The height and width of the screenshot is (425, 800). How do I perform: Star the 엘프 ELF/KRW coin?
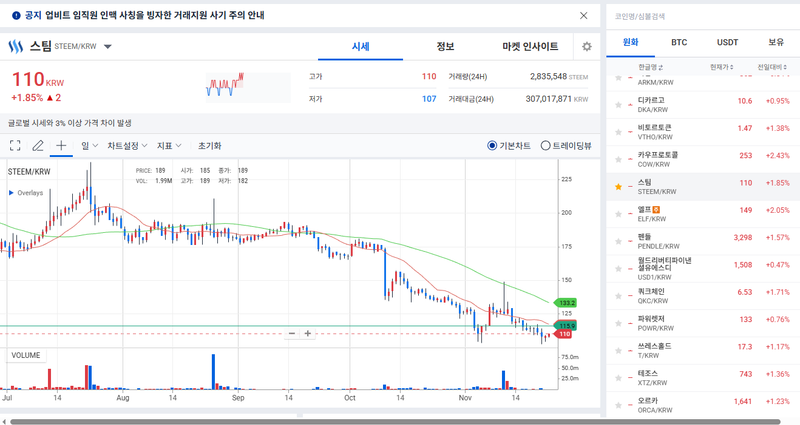tap(619, 214)
